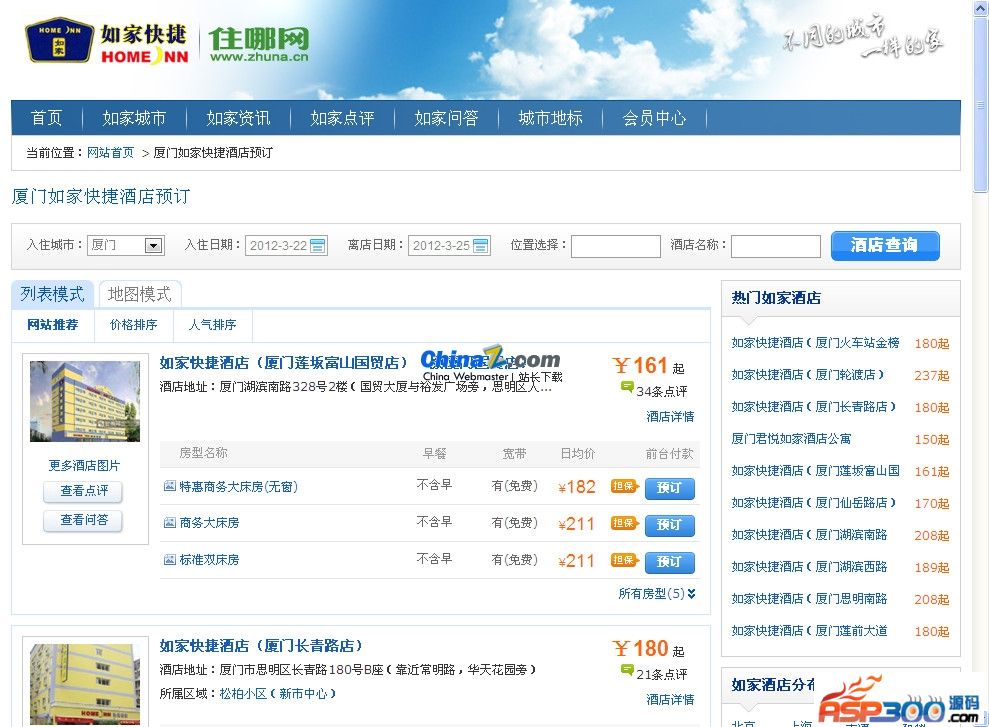989x727 pixels.
Task: Click image icon beside 商务大床房
Action: [170, 523]
